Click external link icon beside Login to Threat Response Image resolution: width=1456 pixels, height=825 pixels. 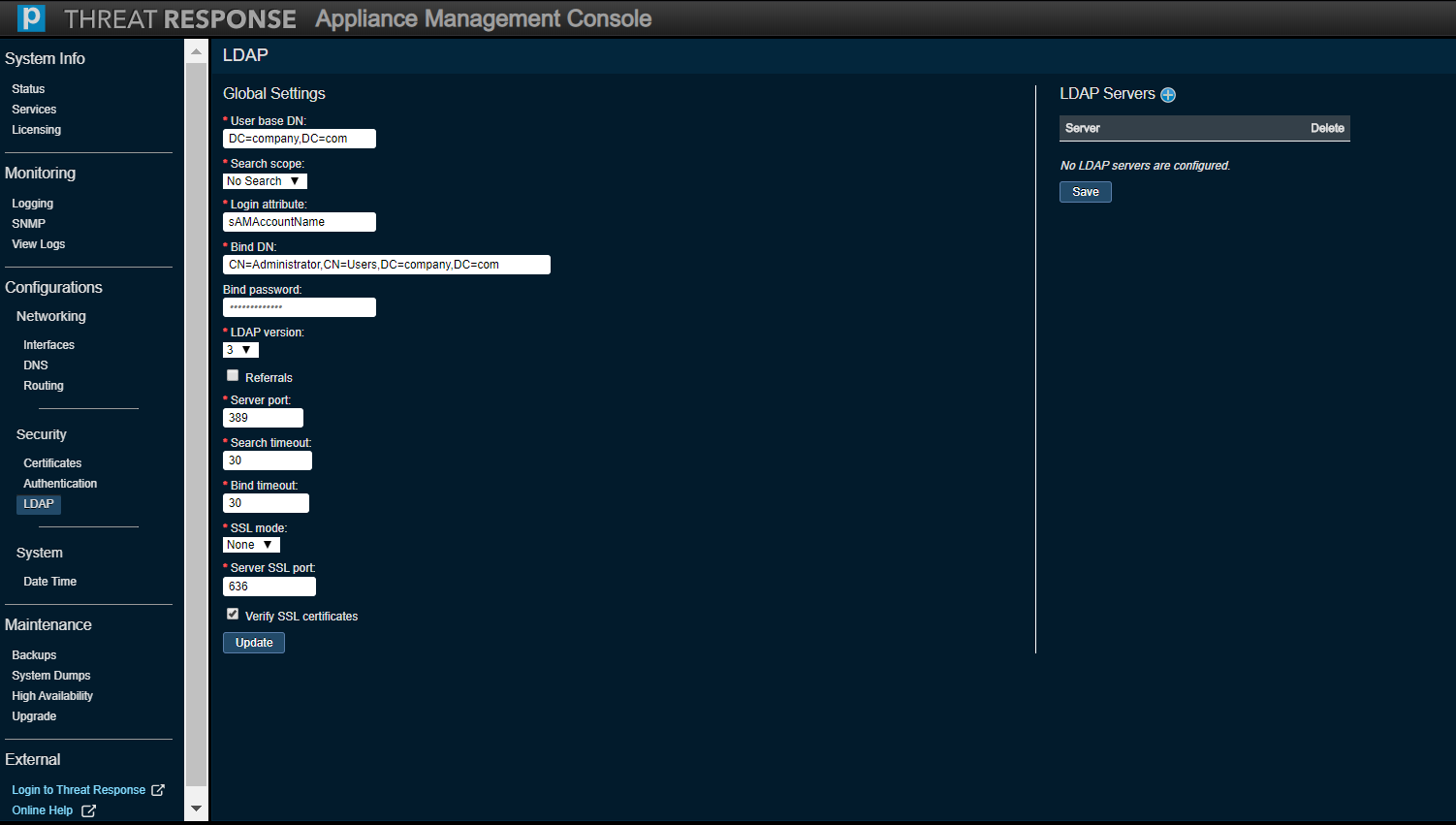click(x=158, y=790)
